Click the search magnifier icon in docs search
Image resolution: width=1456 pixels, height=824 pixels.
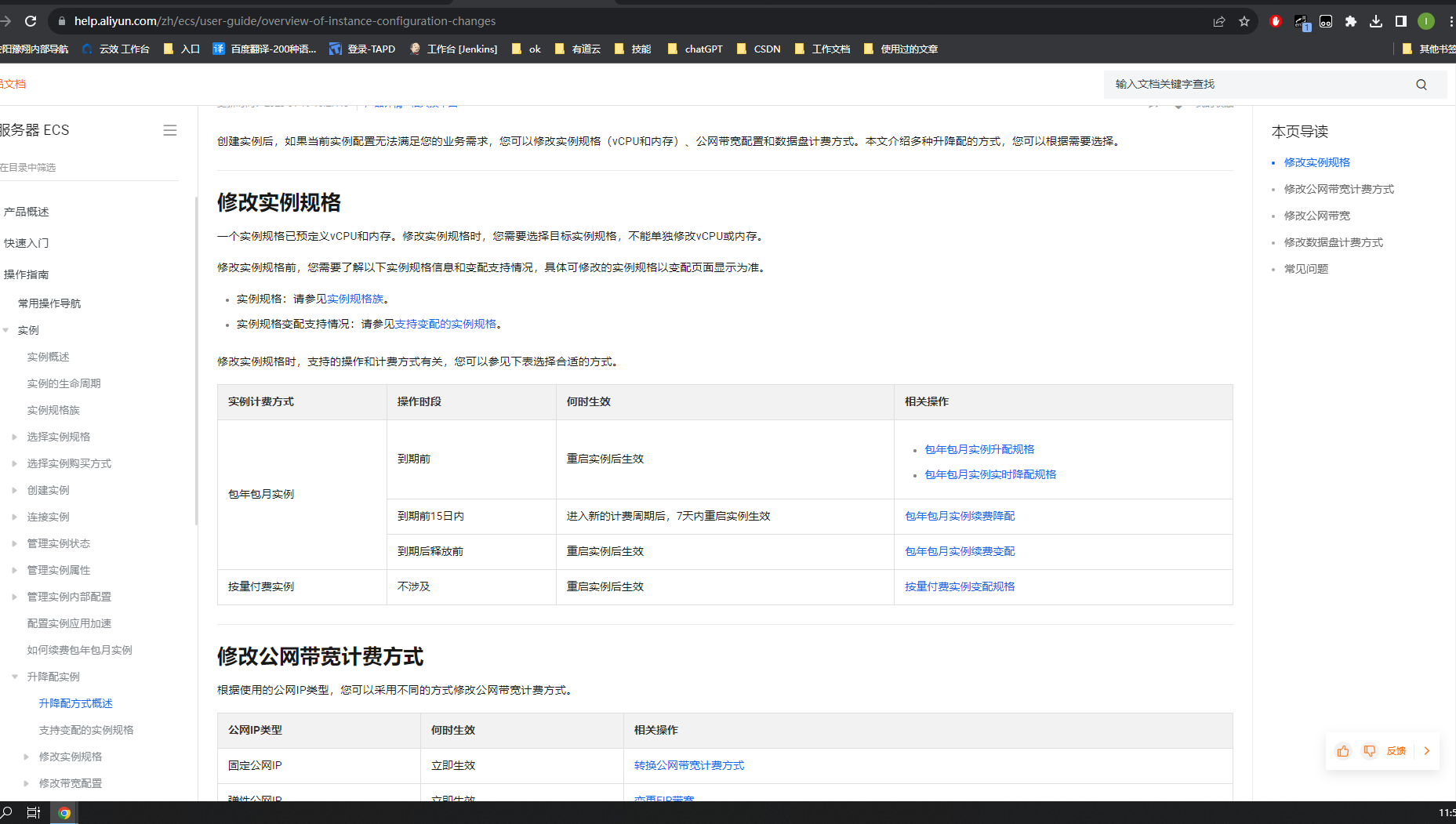tap(1422, 85)
